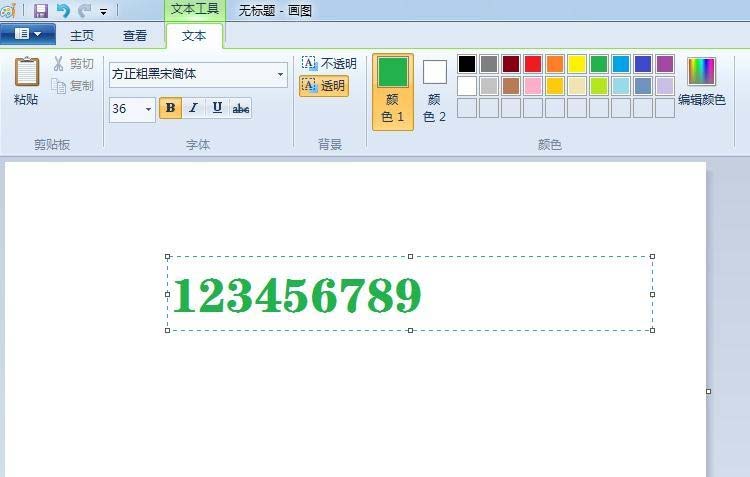
Task: Pick the indigo color swatch
Action: [643, 64]
